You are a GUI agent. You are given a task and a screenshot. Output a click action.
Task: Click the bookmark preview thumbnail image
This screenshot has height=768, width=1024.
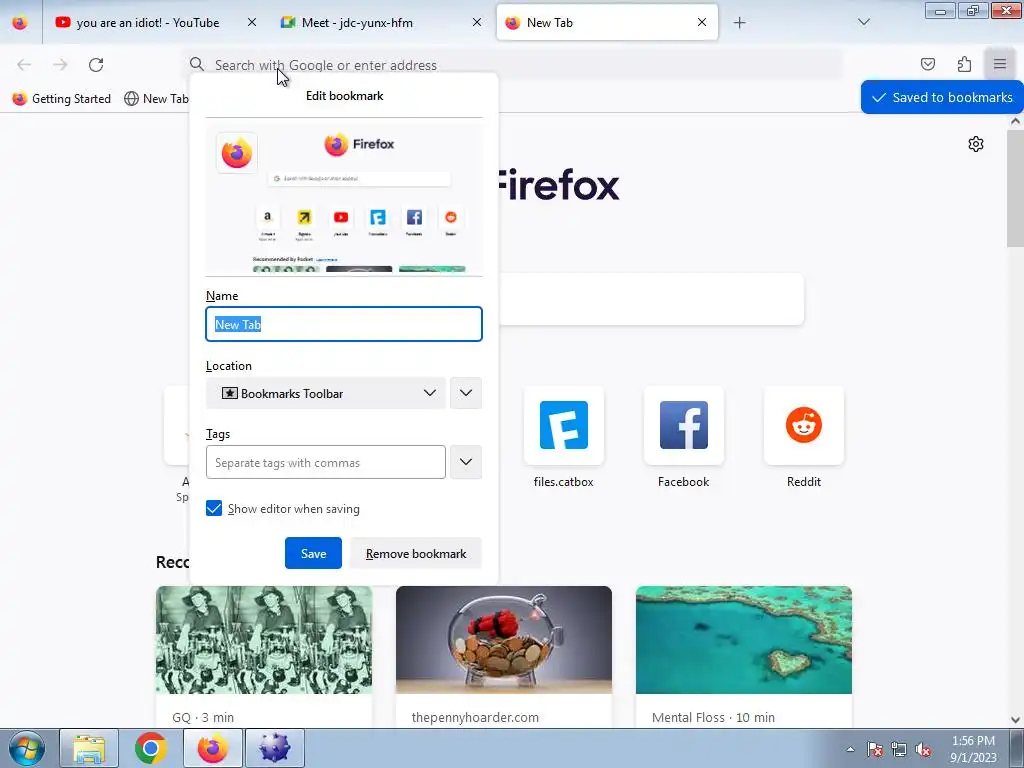(x=344, y=199)
